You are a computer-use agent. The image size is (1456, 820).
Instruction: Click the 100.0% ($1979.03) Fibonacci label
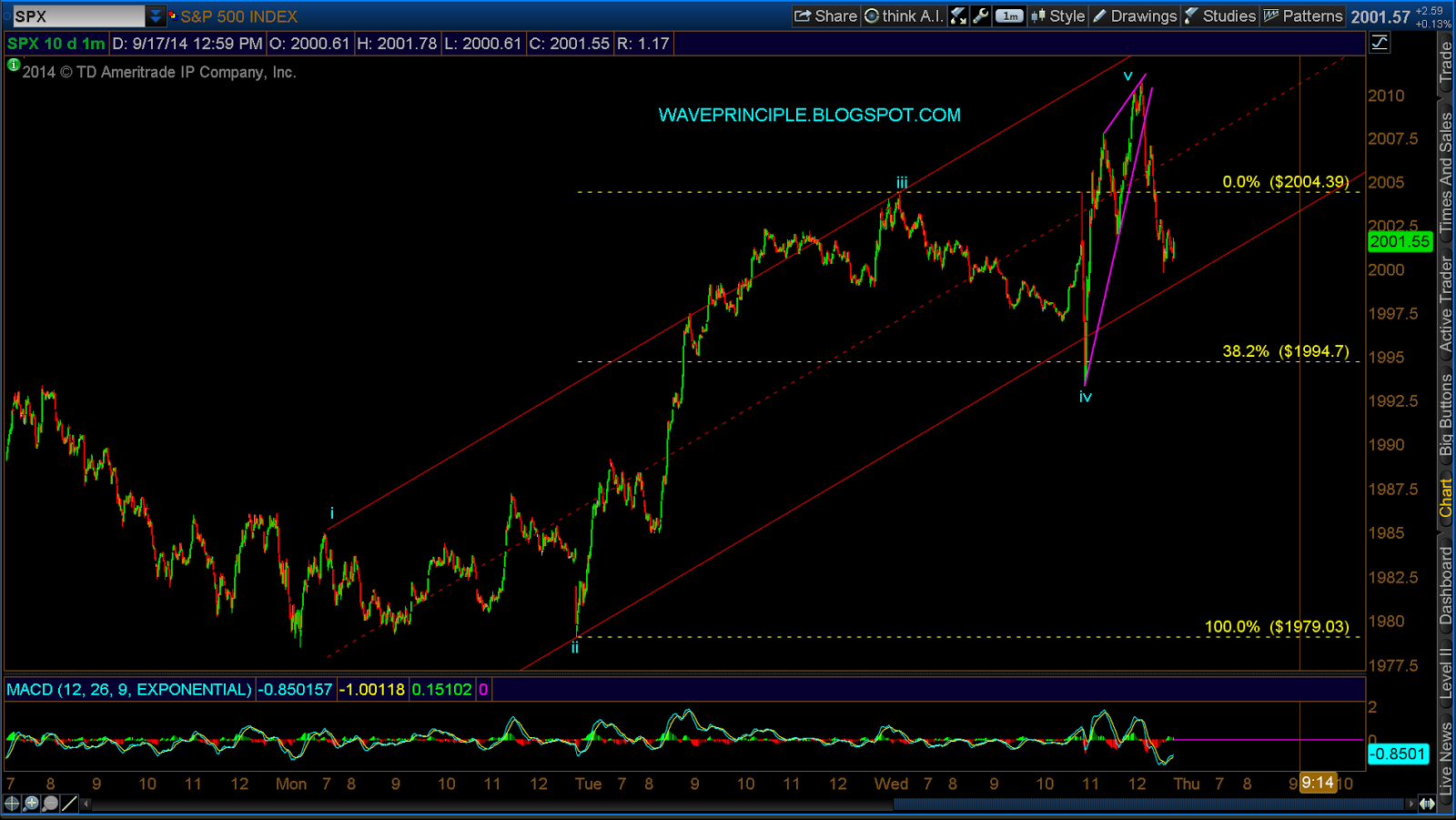[x=1277, y=627]
